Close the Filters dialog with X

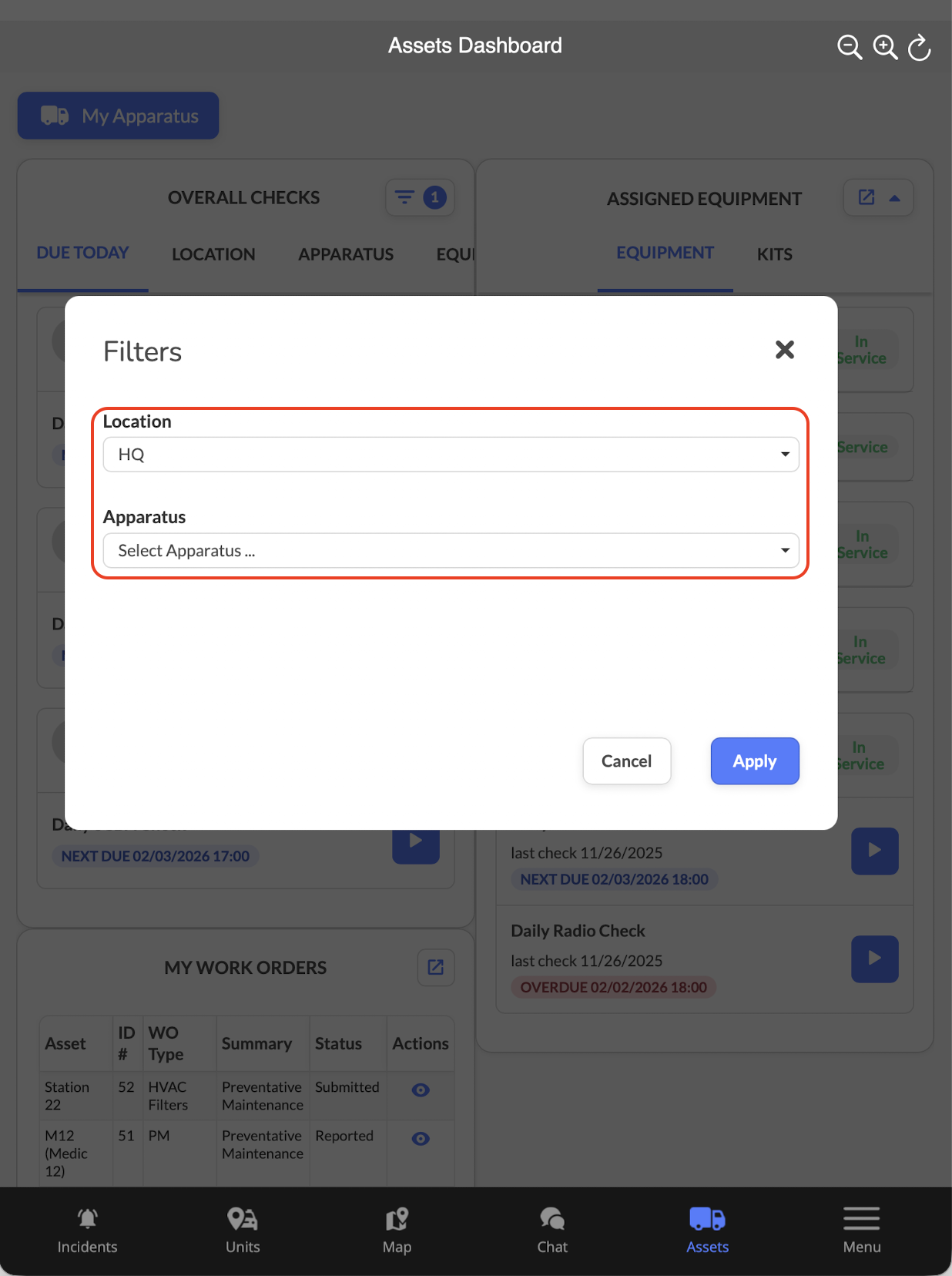pos(784,350)
